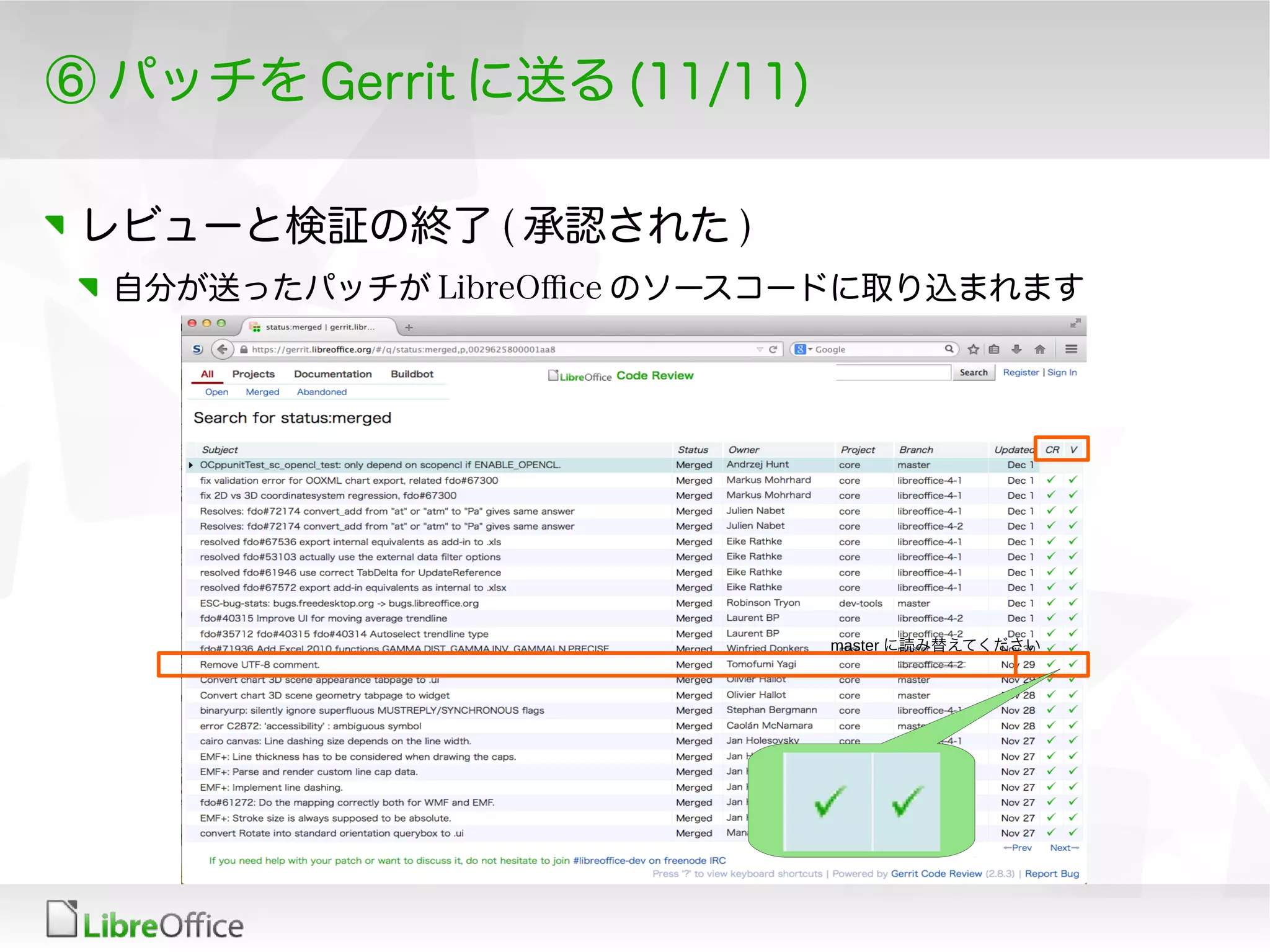Click the fullscreen arrows icon in title bar
This screenshot has width=1270, height=952.
(1075, 323)
